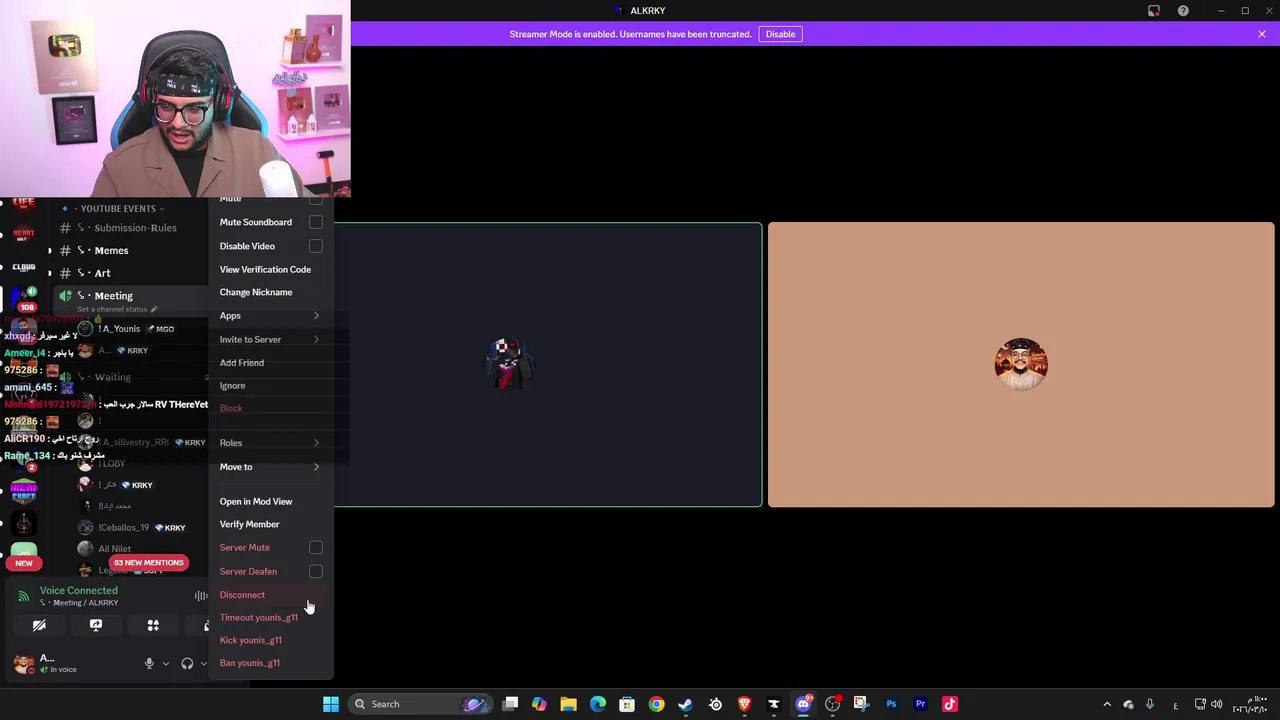Image resolution: width=1280 pixels, height=720 pixels.
Task: Open Discord Help question mark icon
Action: [x=1183, y=11]
